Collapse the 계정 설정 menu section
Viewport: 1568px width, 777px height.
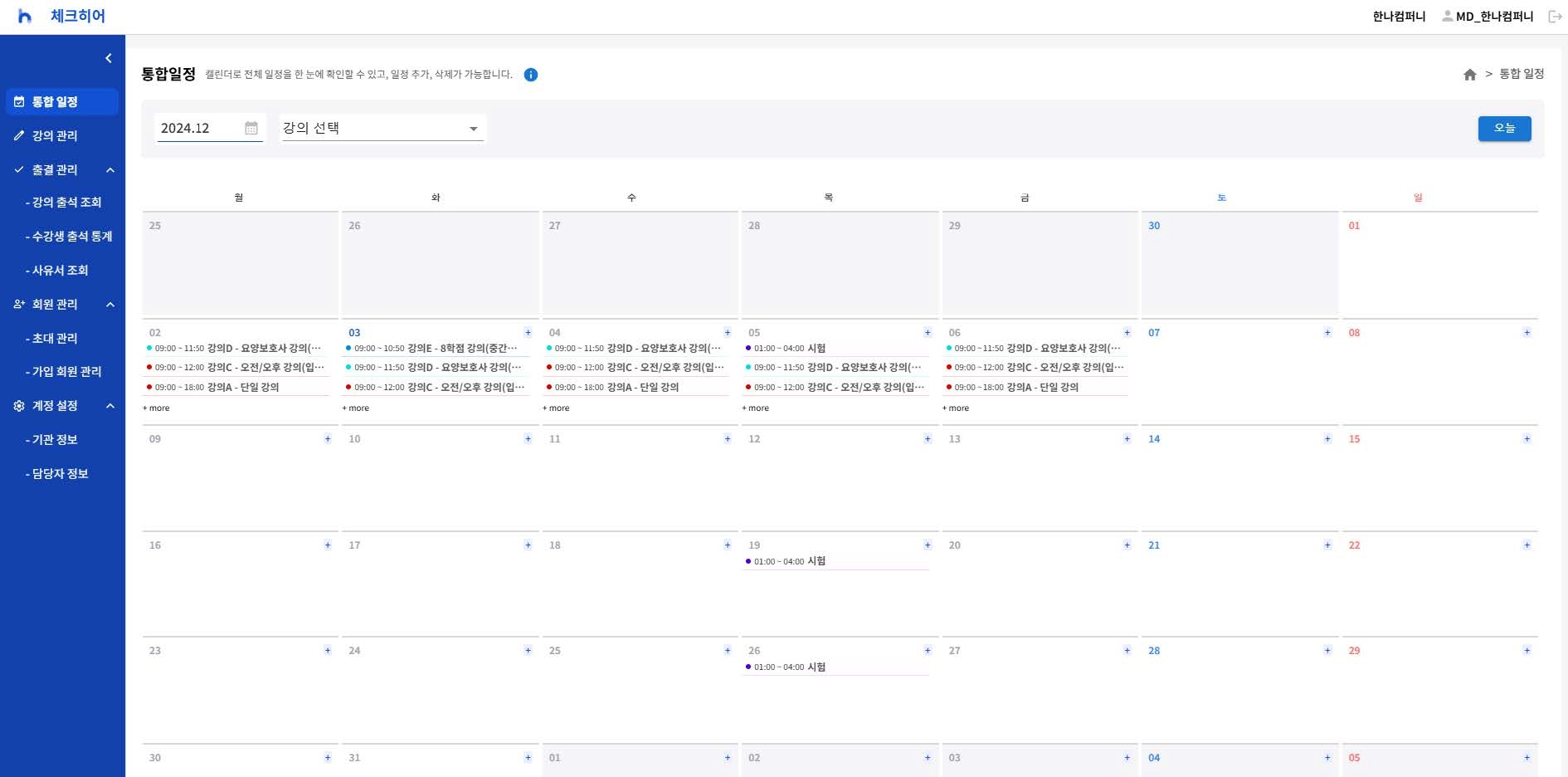(110, 406)
